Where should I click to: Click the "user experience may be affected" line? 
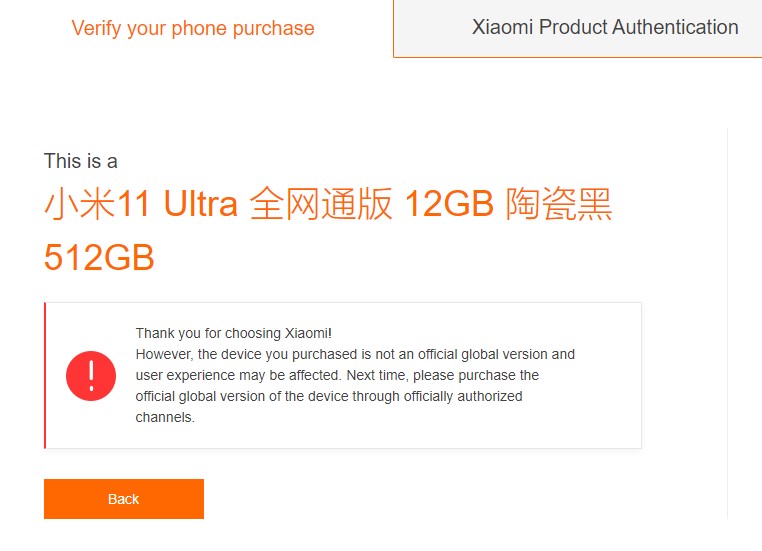tap(238, 375)
